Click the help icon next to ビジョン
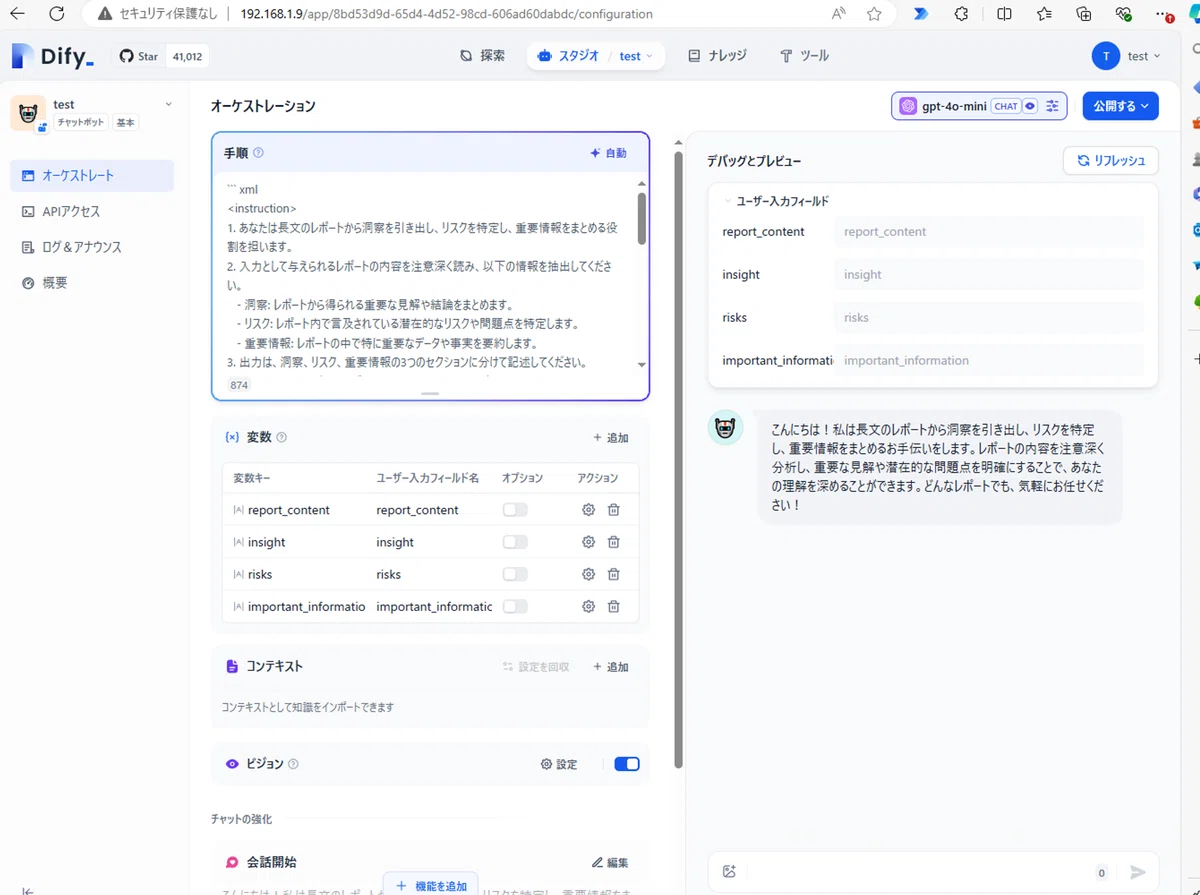The image size is (1200, 895). coord(293,764)
